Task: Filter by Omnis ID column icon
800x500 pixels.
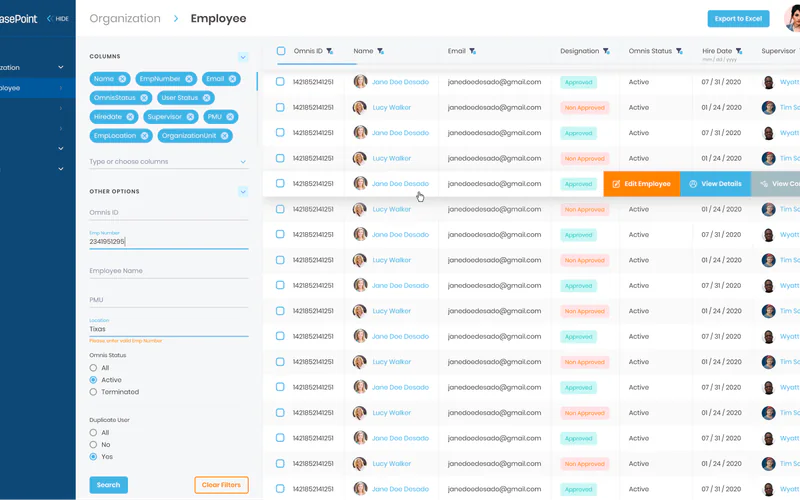Action: point(330,51)
